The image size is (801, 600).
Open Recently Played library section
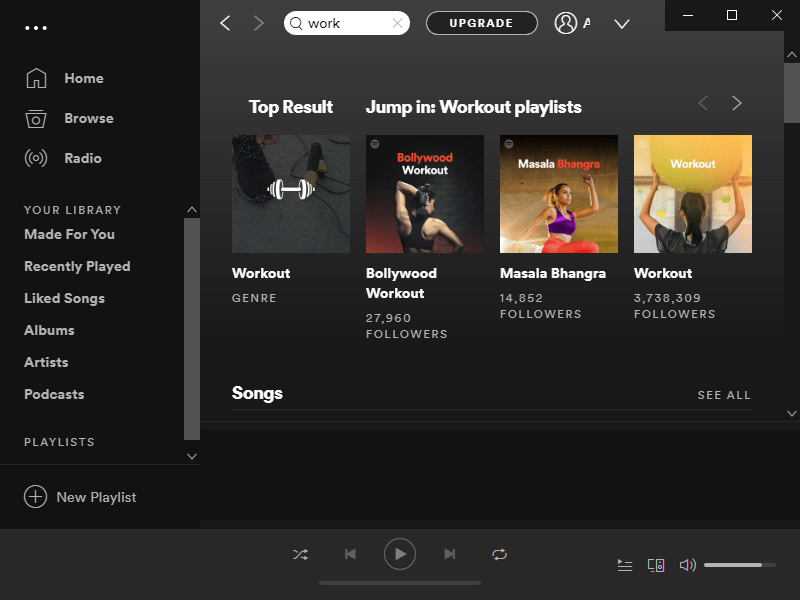click(77, 267)
